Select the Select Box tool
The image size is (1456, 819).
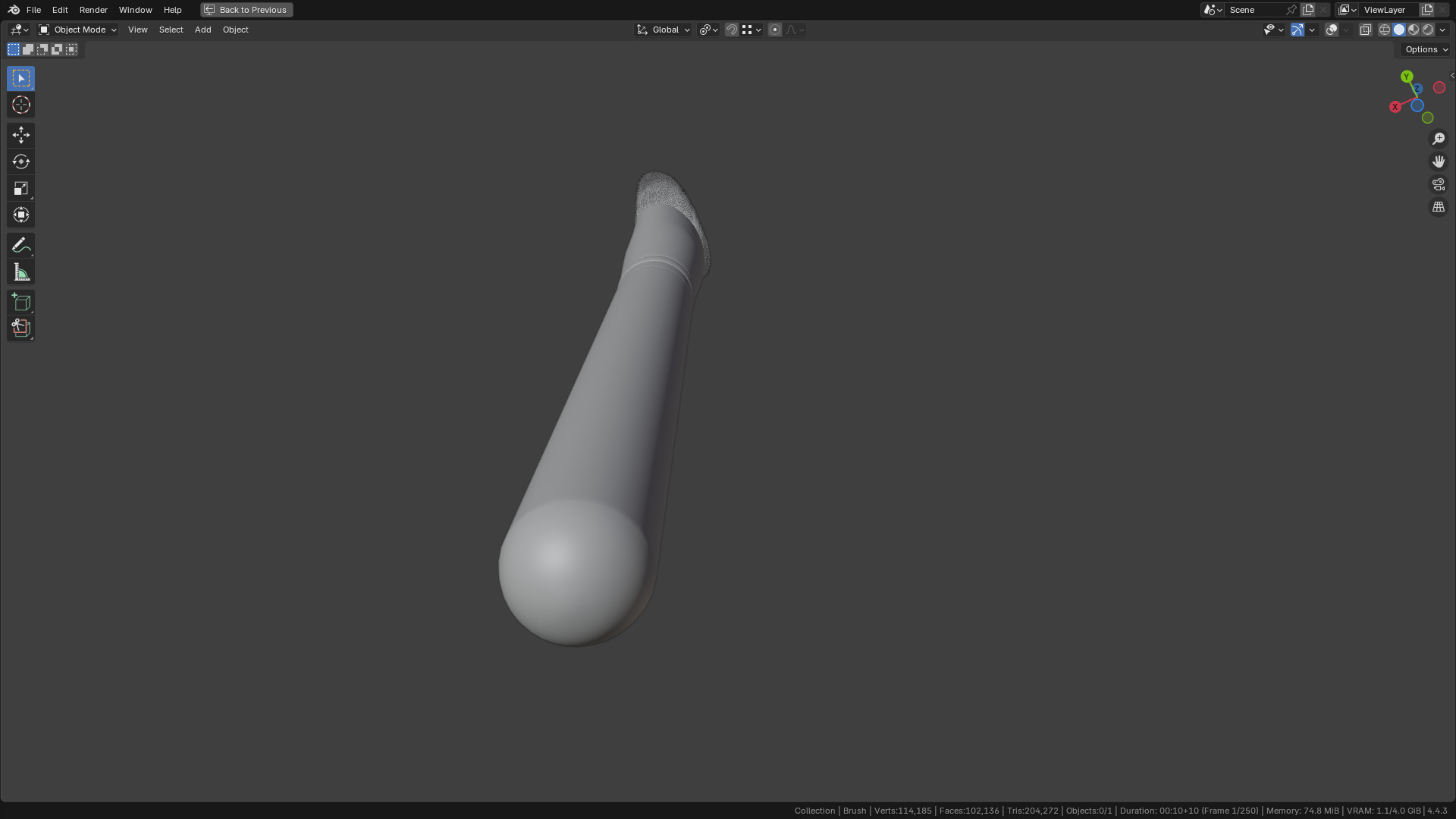click(21, 79)
